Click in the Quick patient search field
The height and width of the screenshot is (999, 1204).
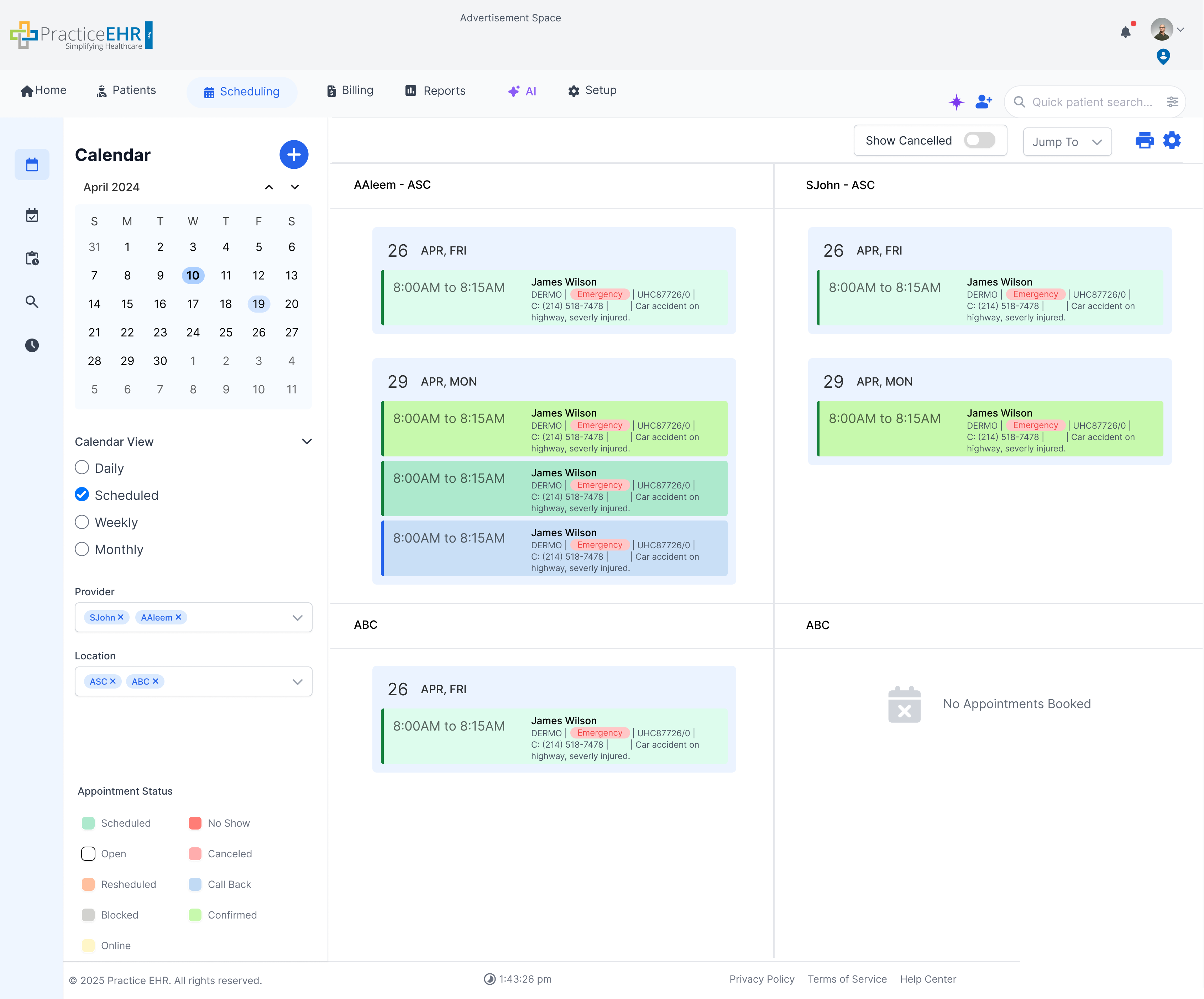pyautogui.click(x=1092, y=102)
